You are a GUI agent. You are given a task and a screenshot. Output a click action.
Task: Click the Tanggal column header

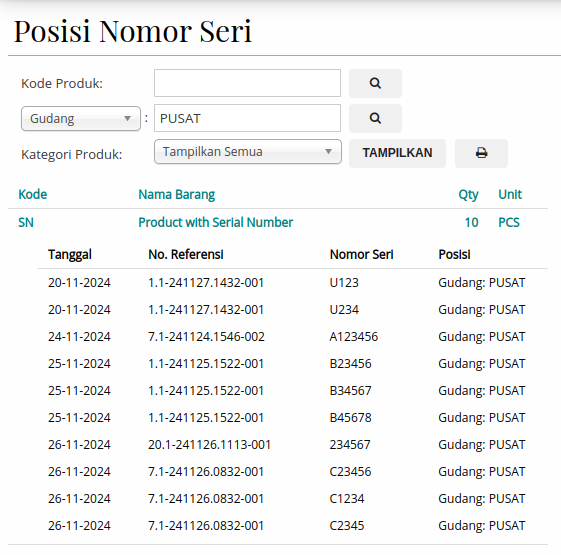click(70, 254)
